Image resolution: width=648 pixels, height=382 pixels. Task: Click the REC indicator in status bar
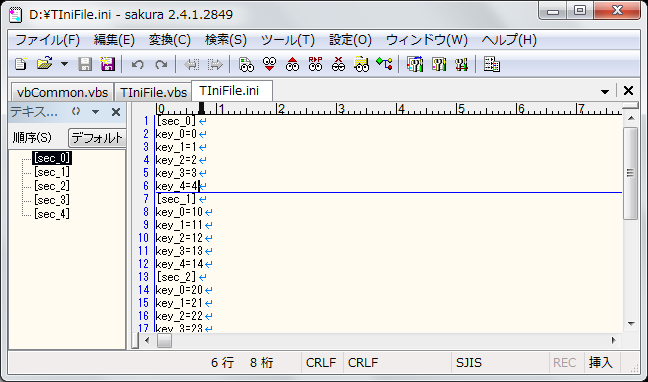(x=564, y=363)
